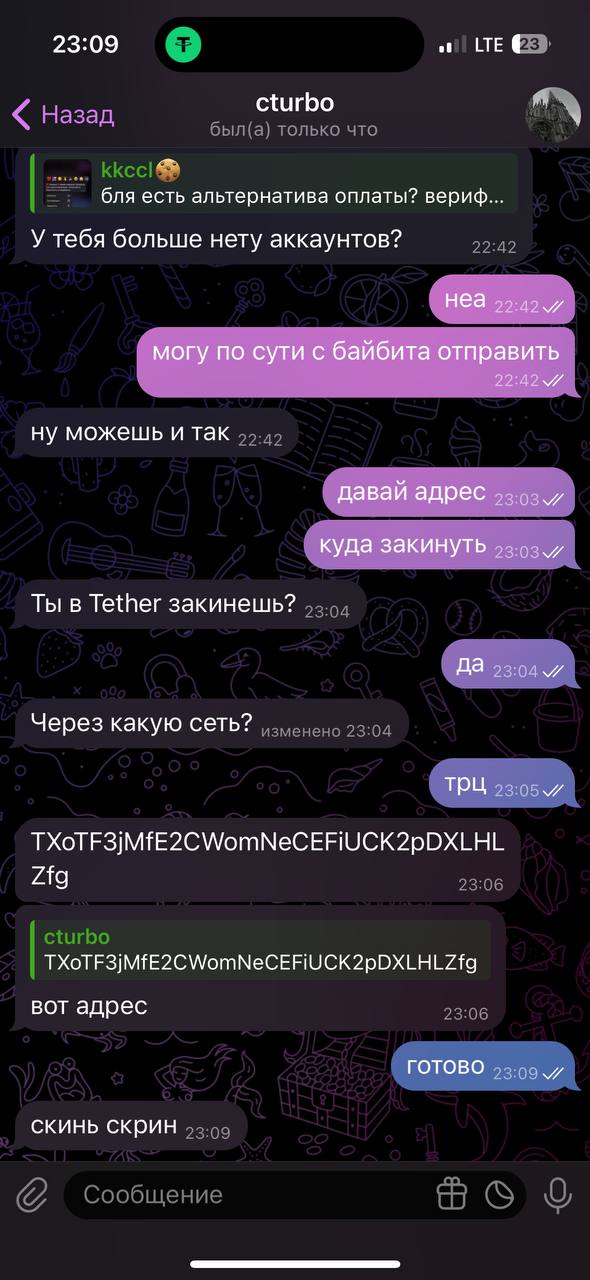This screenshot has width=590, height=1280.
Task: Open the gift icon in message field
Action: 452,1194
